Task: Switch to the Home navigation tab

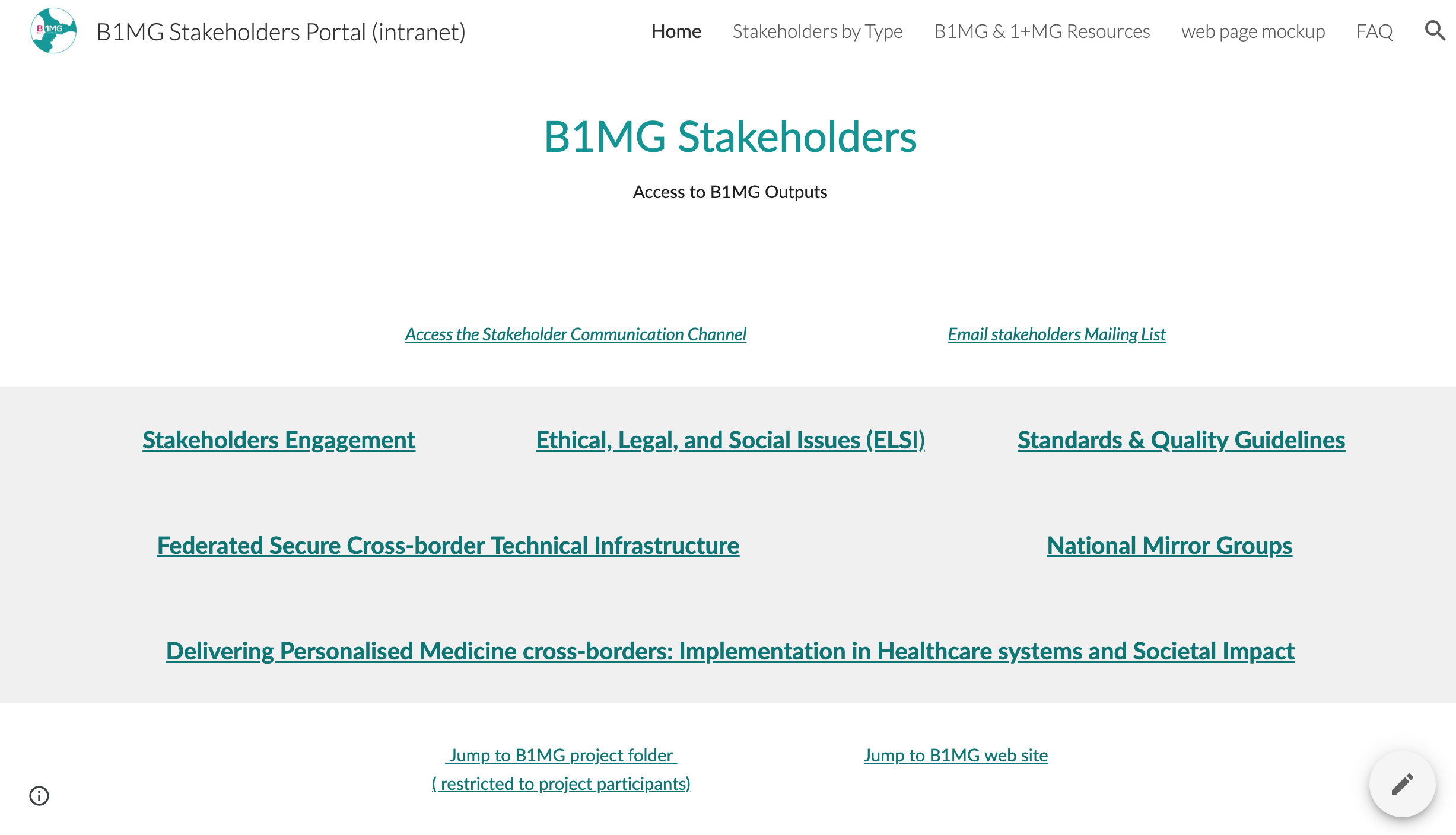Action: click(676, 31)
